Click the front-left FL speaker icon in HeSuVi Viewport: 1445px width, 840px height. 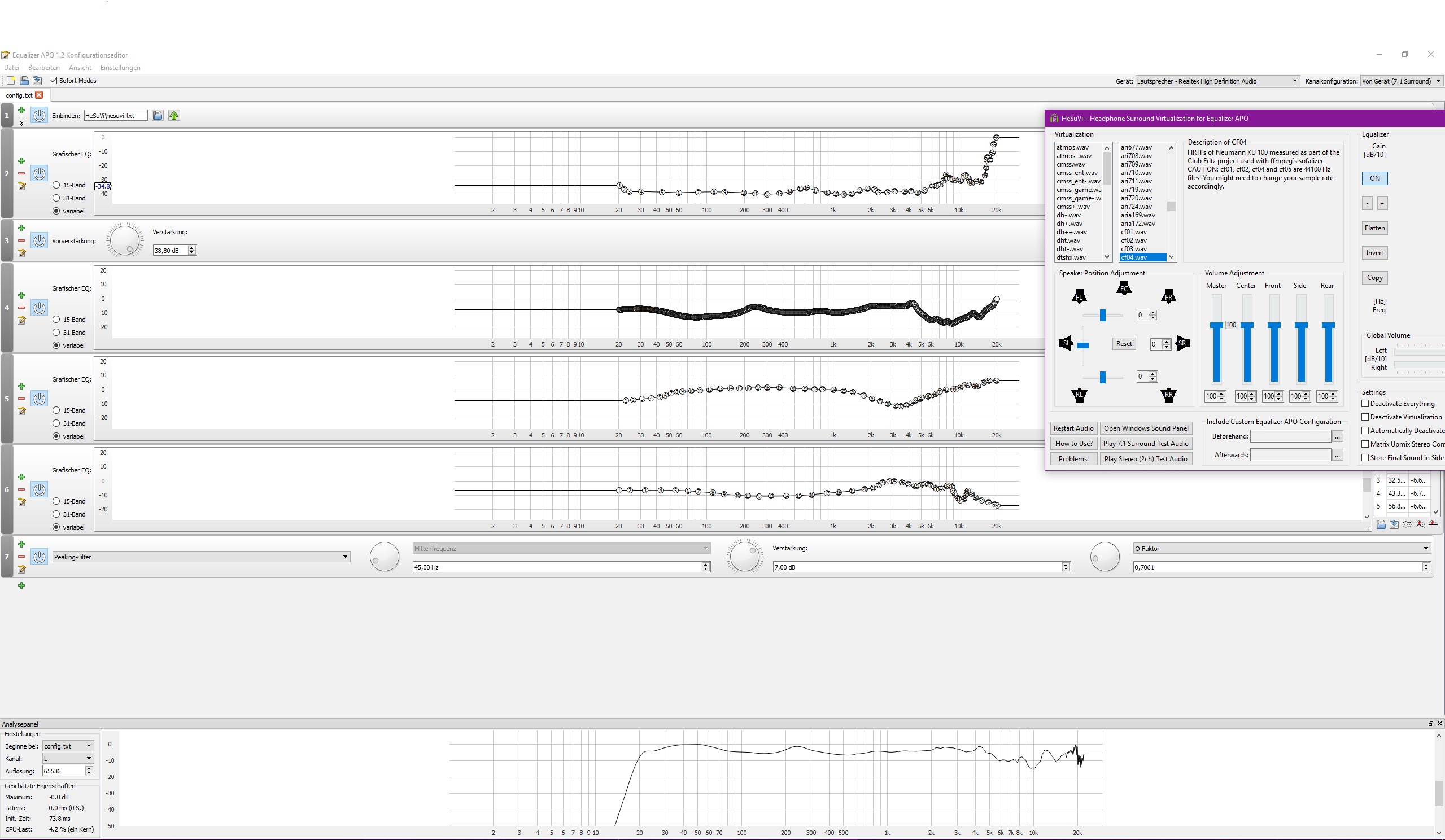(x=1079, y=296)
